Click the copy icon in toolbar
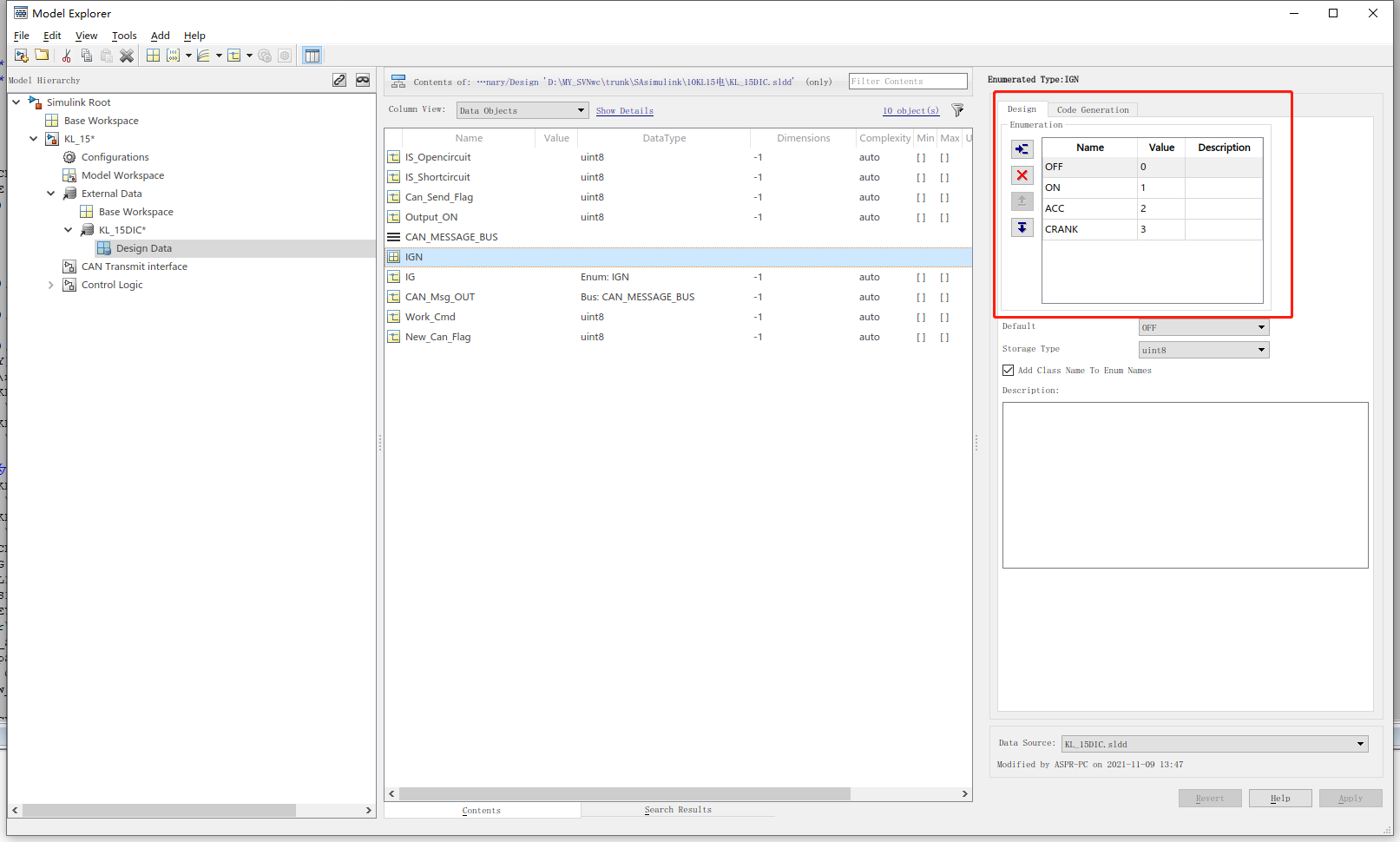 [x=87, y=56]
